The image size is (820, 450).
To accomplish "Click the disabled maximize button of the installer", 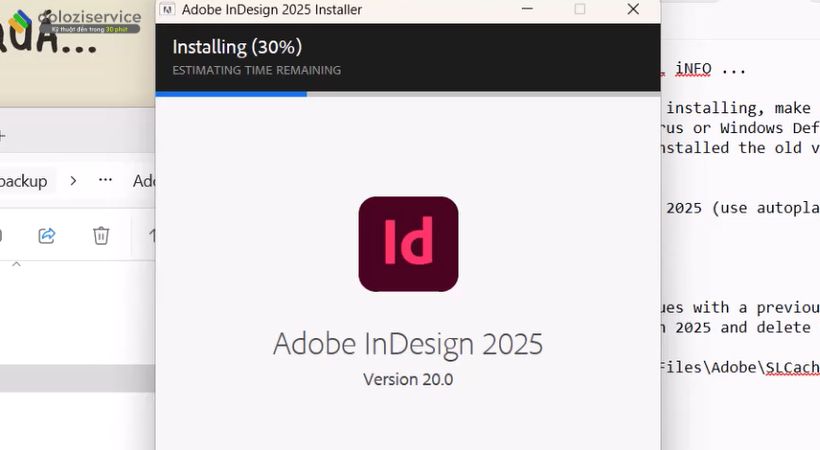I will (x=579, y=9).
